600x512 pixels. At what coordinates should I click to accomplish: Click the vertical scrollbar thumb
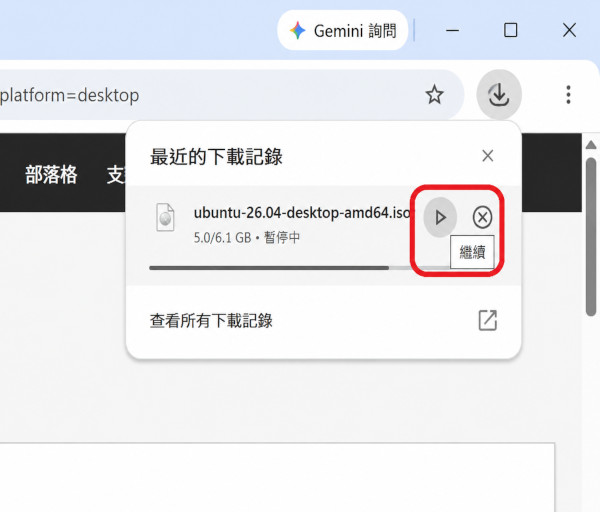point(591,236)
